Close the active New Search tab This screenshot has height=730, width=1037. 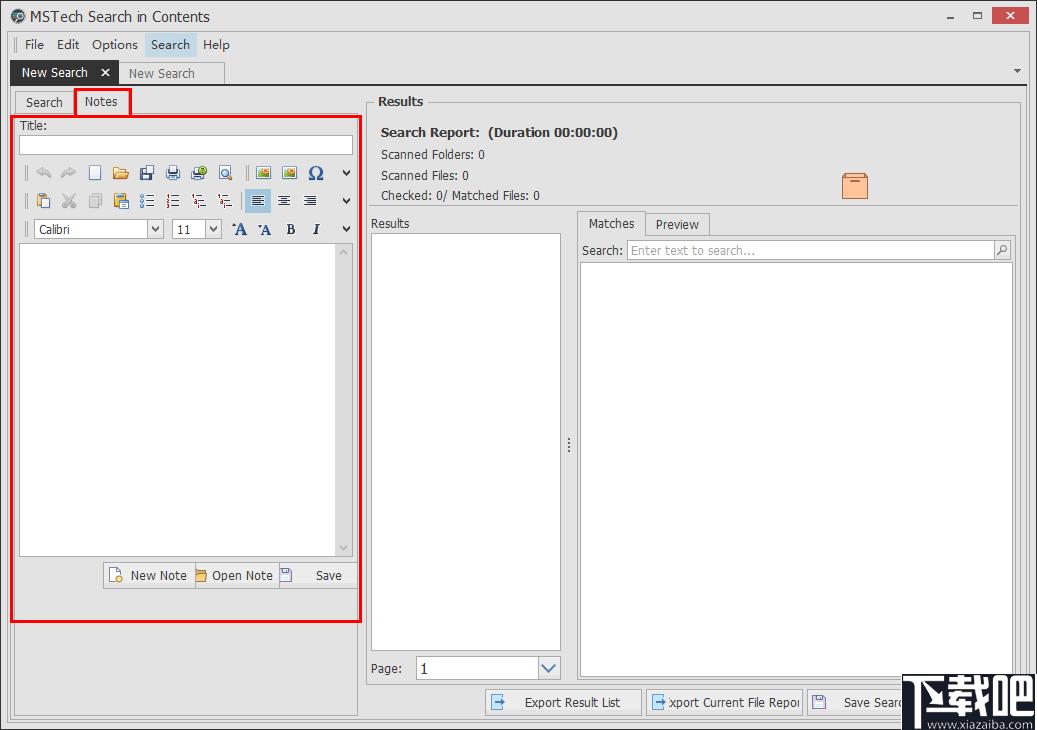click(105, 72)
